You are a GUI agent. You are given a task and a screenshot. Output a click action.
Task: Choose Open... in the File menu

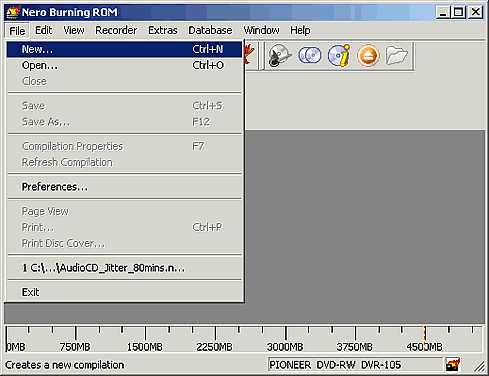click(124, 65)
